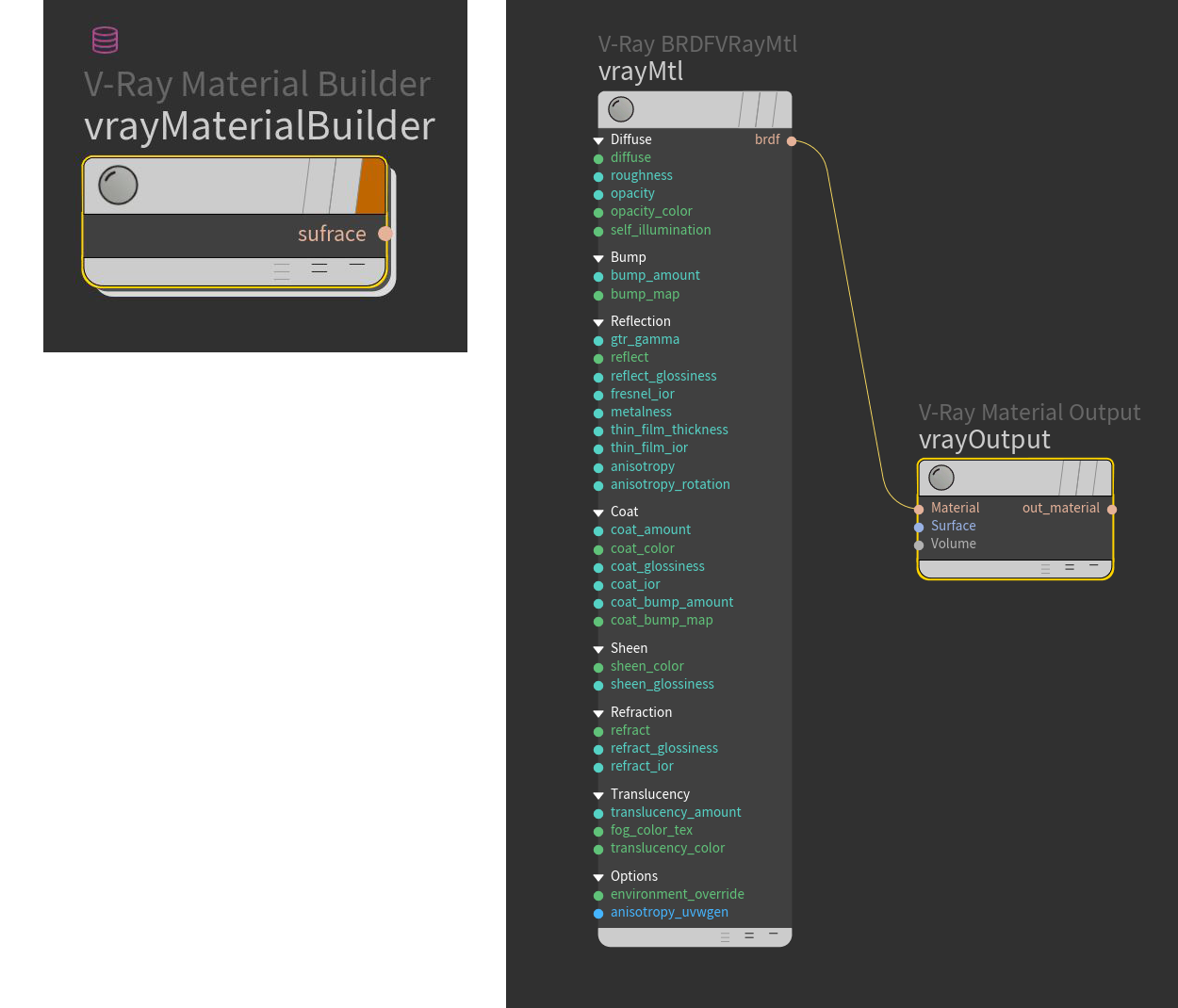Click the coat_amount input connector dot
Screen dimensions: 1178x1008
click(598, 531)
